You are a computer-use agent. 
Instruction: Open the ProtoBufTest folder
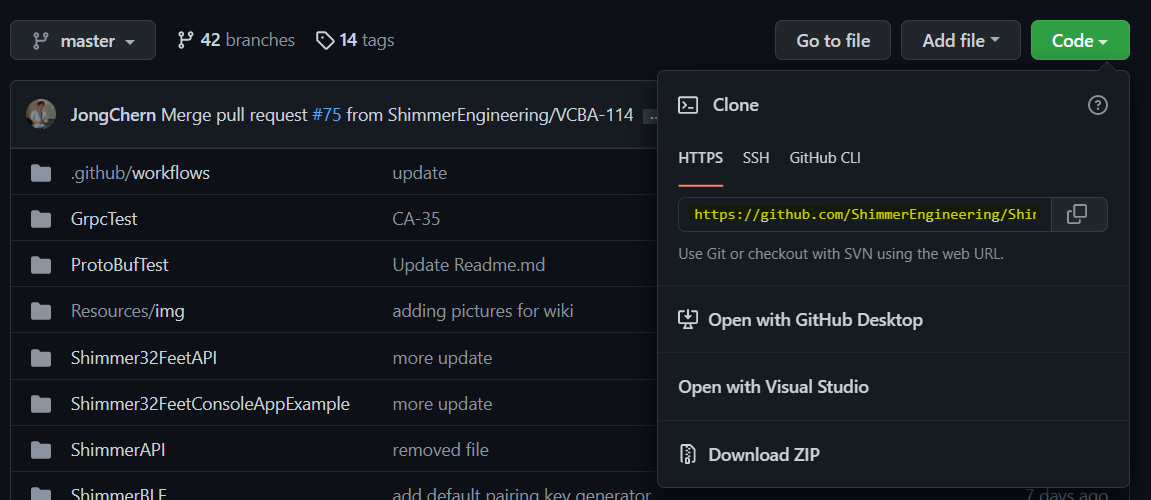coord(120,265)
